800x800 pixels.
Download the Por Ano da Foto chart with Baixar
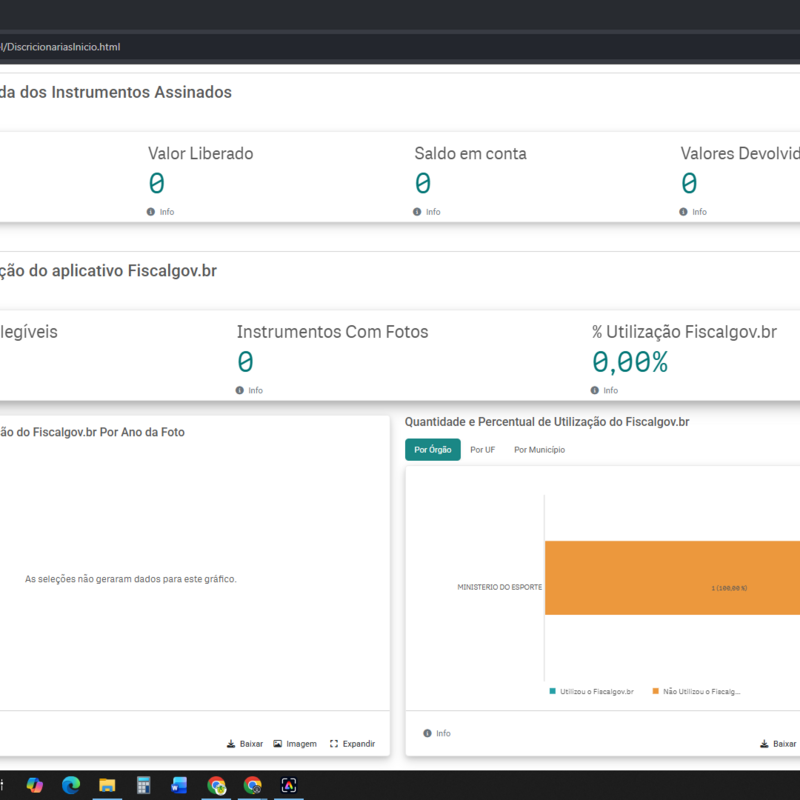click(245, 744)
